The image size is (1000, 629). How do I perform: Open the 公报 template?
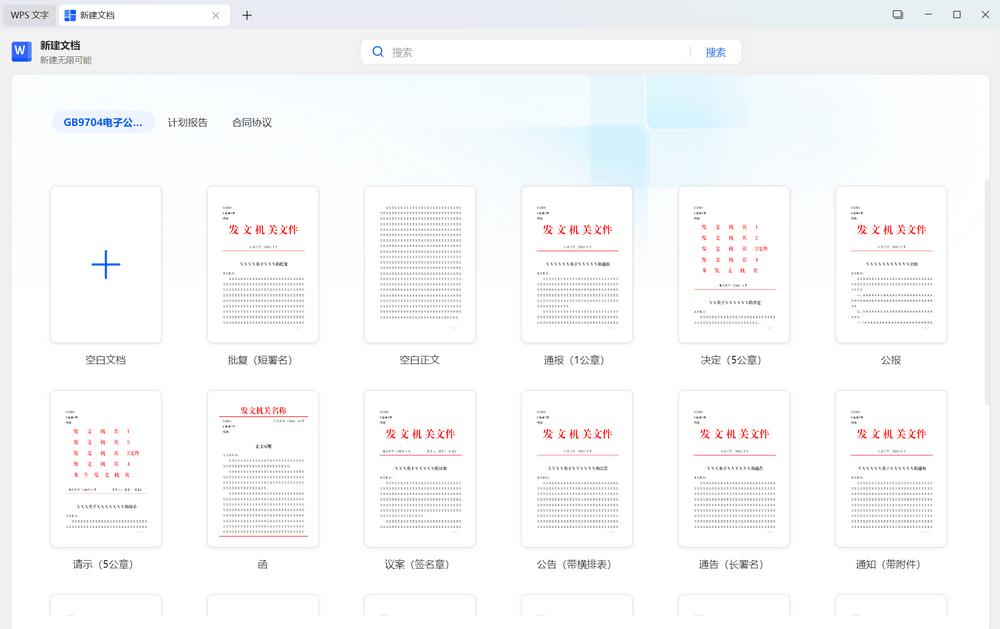point(890,264)
